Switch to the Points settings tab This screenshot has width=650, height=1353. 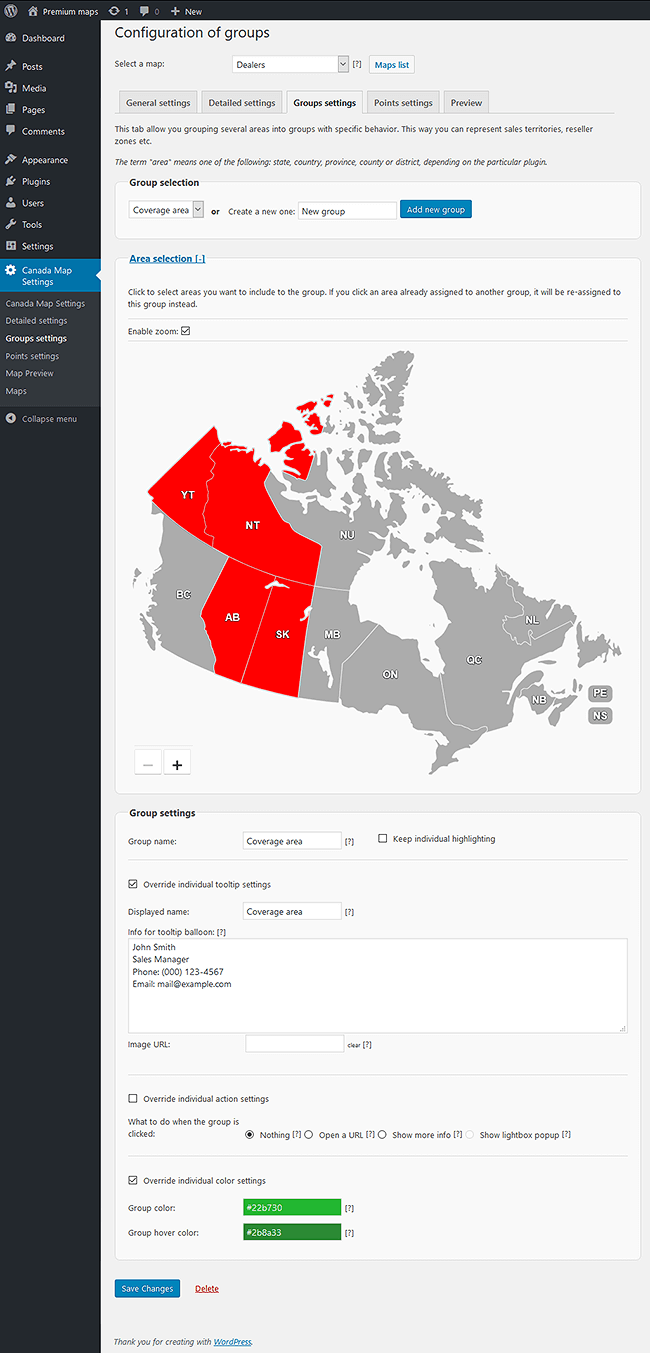[403, 102]
